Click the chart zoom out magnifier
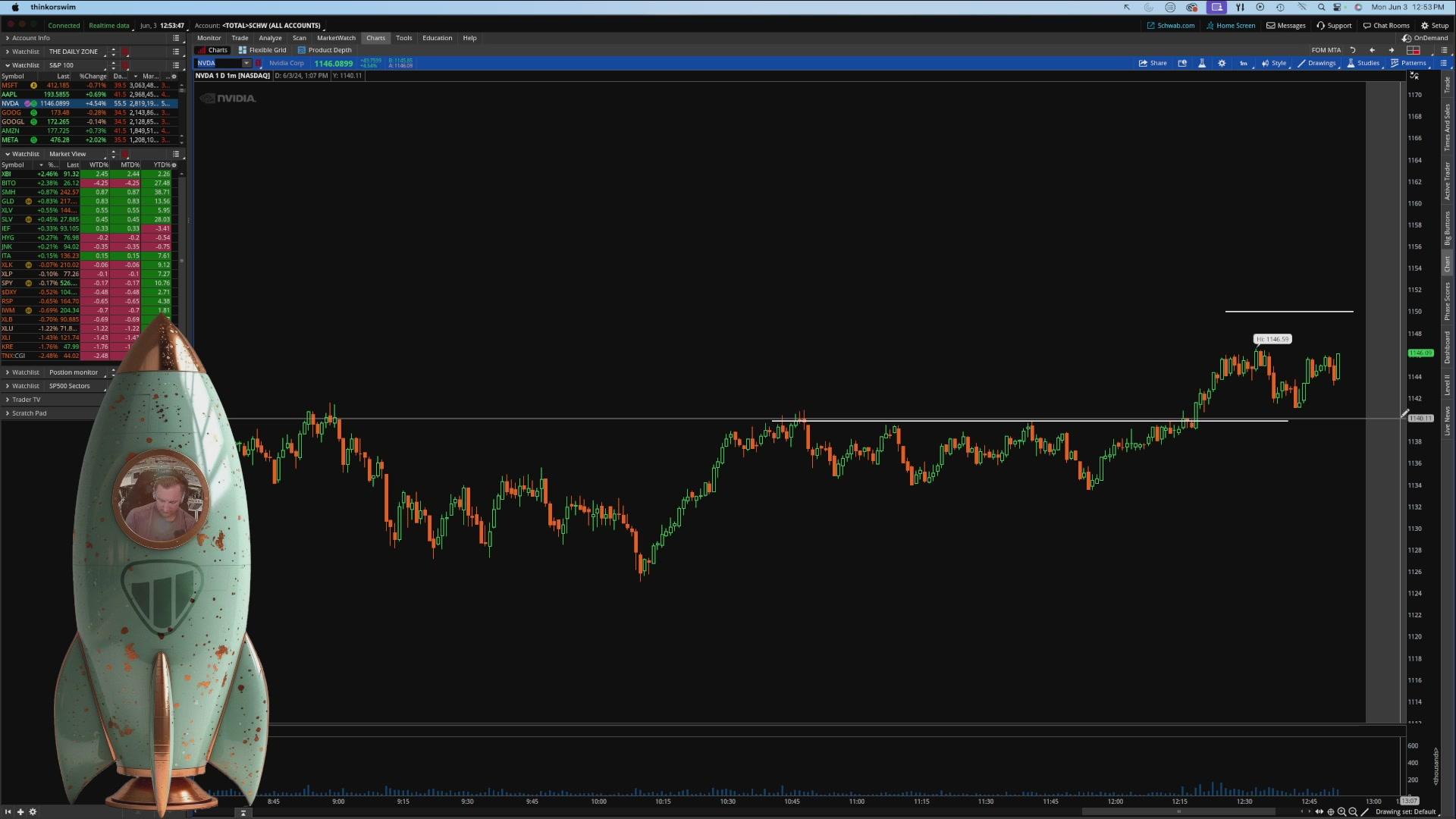The image size is (1456, 819). (x=1353, y=811)
